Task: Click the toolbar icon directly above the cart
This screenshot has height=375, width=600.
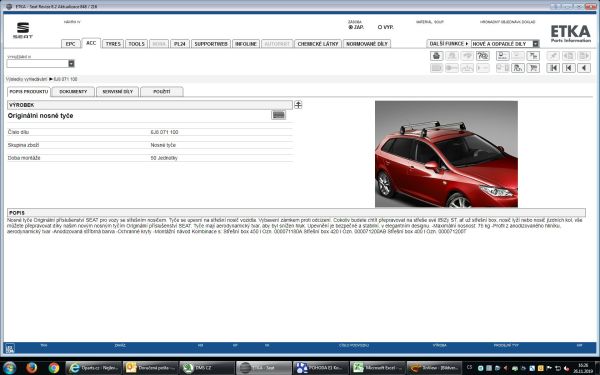Action: click(x=533, y=56)
